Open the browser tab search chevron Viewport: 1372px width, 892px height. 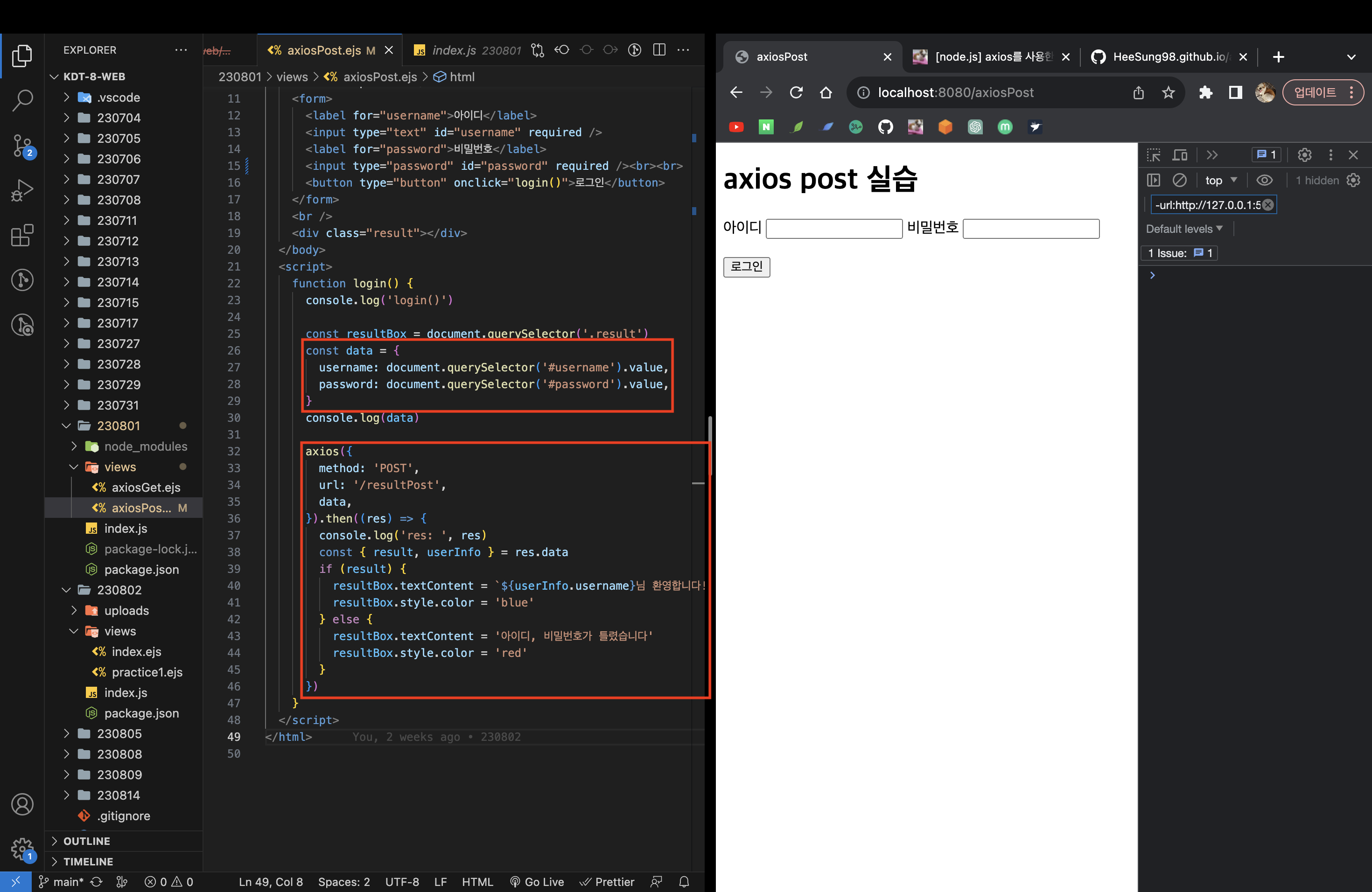point(1351,57)
